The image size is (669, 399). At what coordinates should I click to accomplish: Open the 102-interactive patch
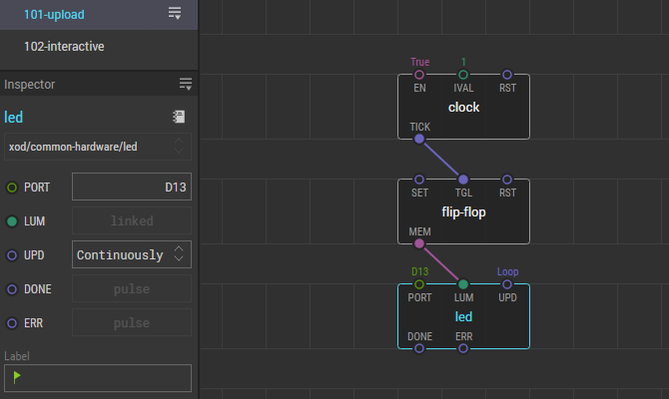64,46
